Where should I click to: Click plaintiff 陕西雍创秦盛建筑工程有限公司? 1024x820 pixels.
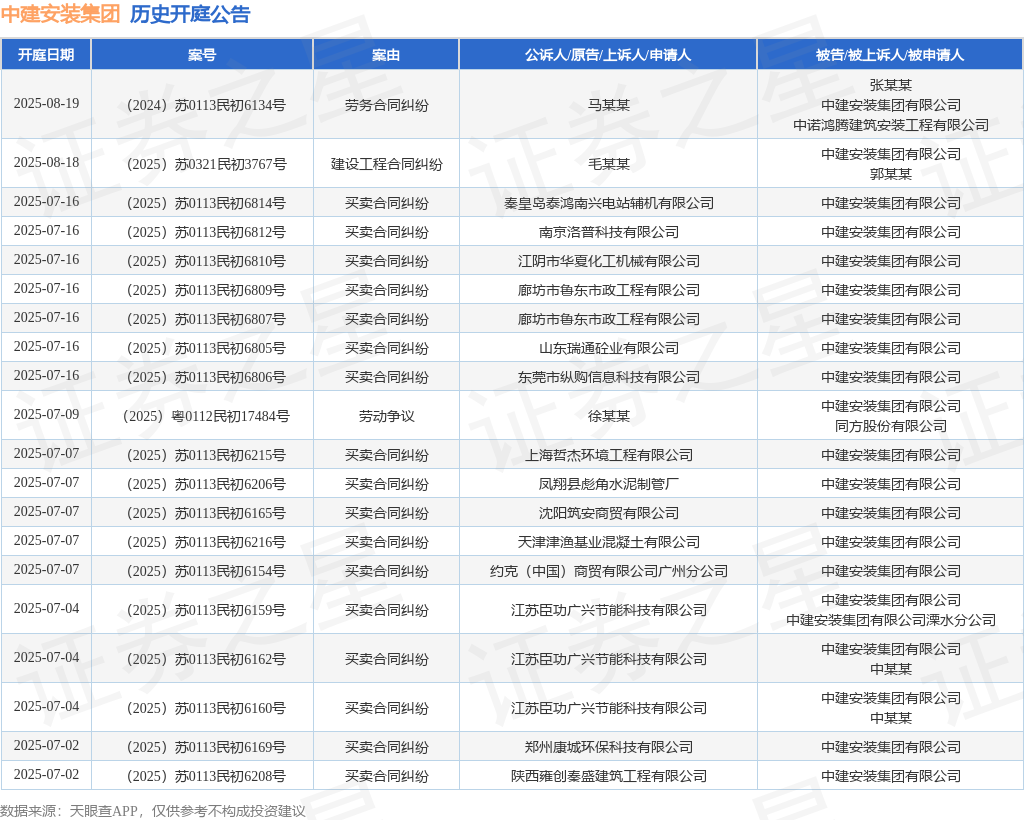(x=609, y=776)
